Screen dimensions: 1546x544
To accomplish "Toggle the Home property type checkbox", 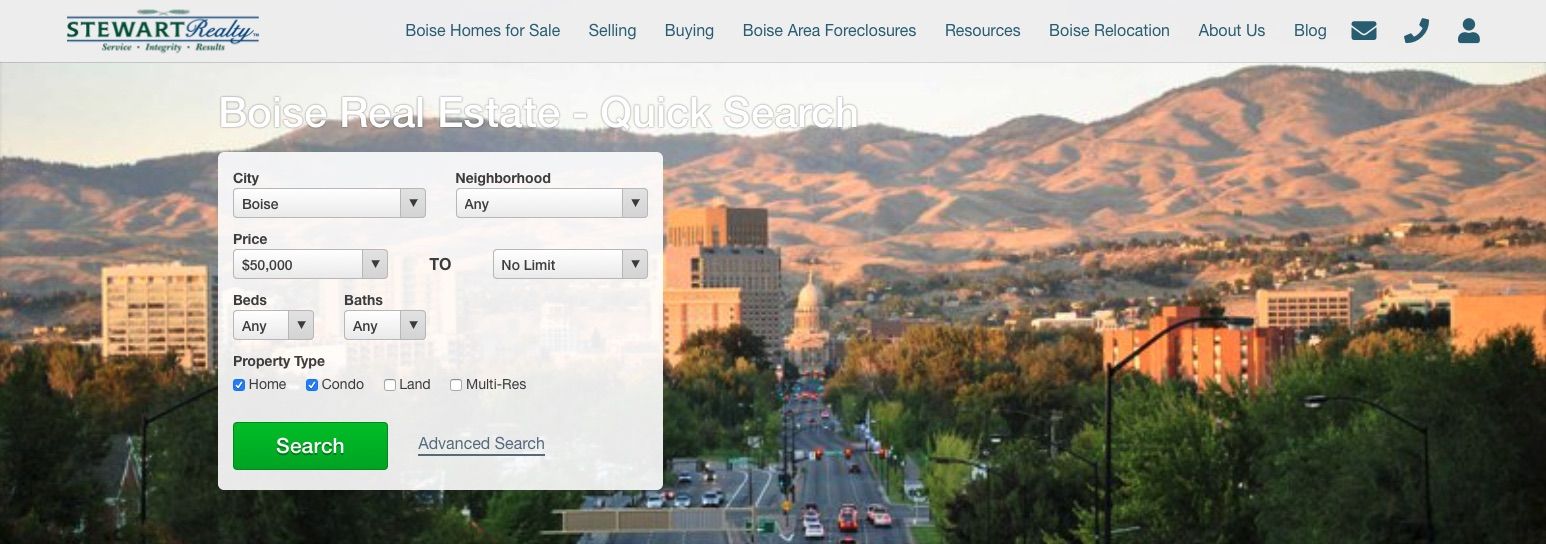I will tap(239, 385).
